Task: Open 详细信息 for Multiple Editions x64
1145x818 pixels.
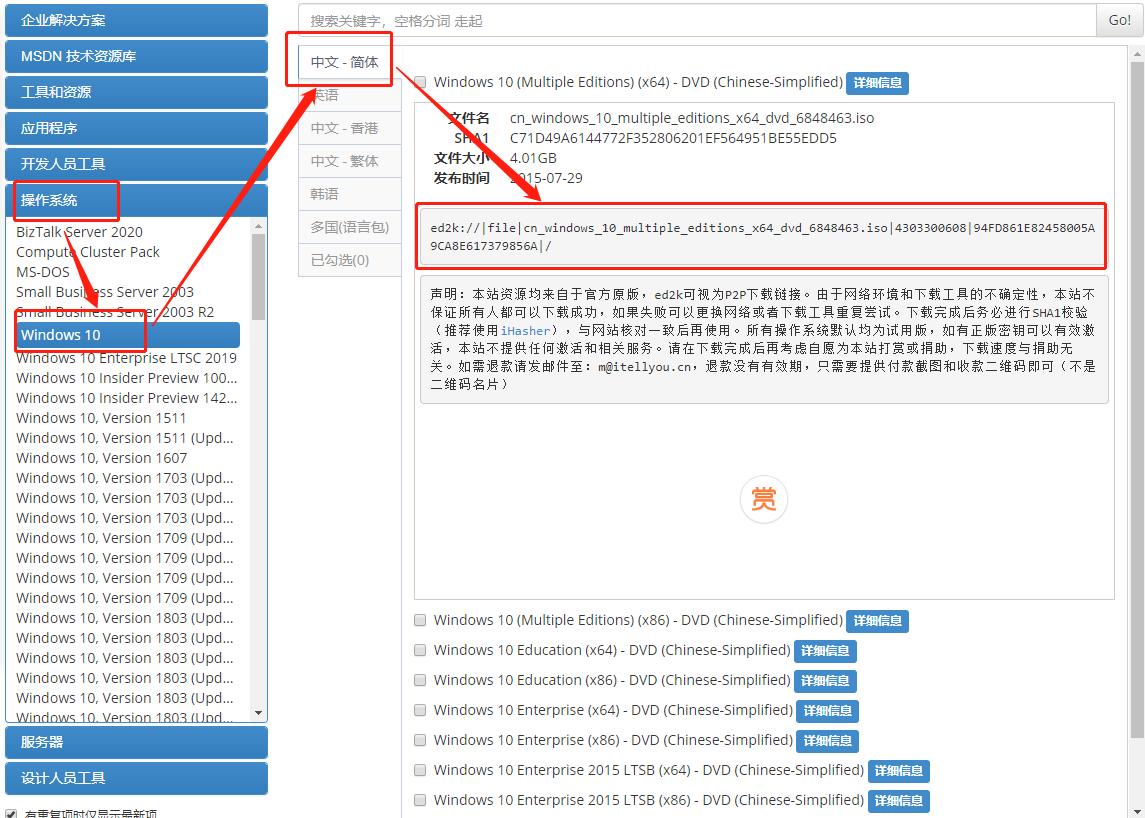Action: coord(877,83)
